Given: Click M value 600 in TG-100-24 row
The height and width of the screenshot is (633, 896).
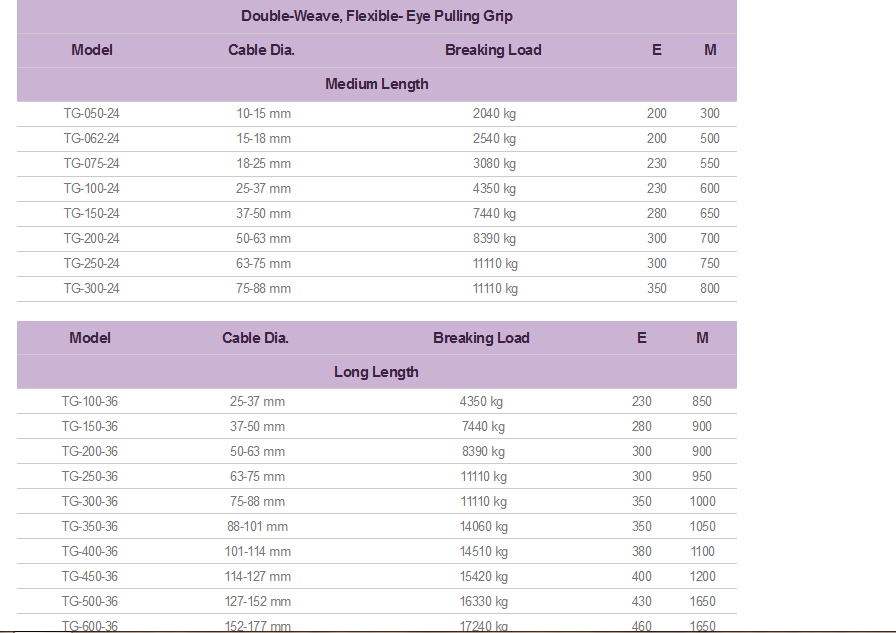Looking at the screenshot, I should [710, 189].
